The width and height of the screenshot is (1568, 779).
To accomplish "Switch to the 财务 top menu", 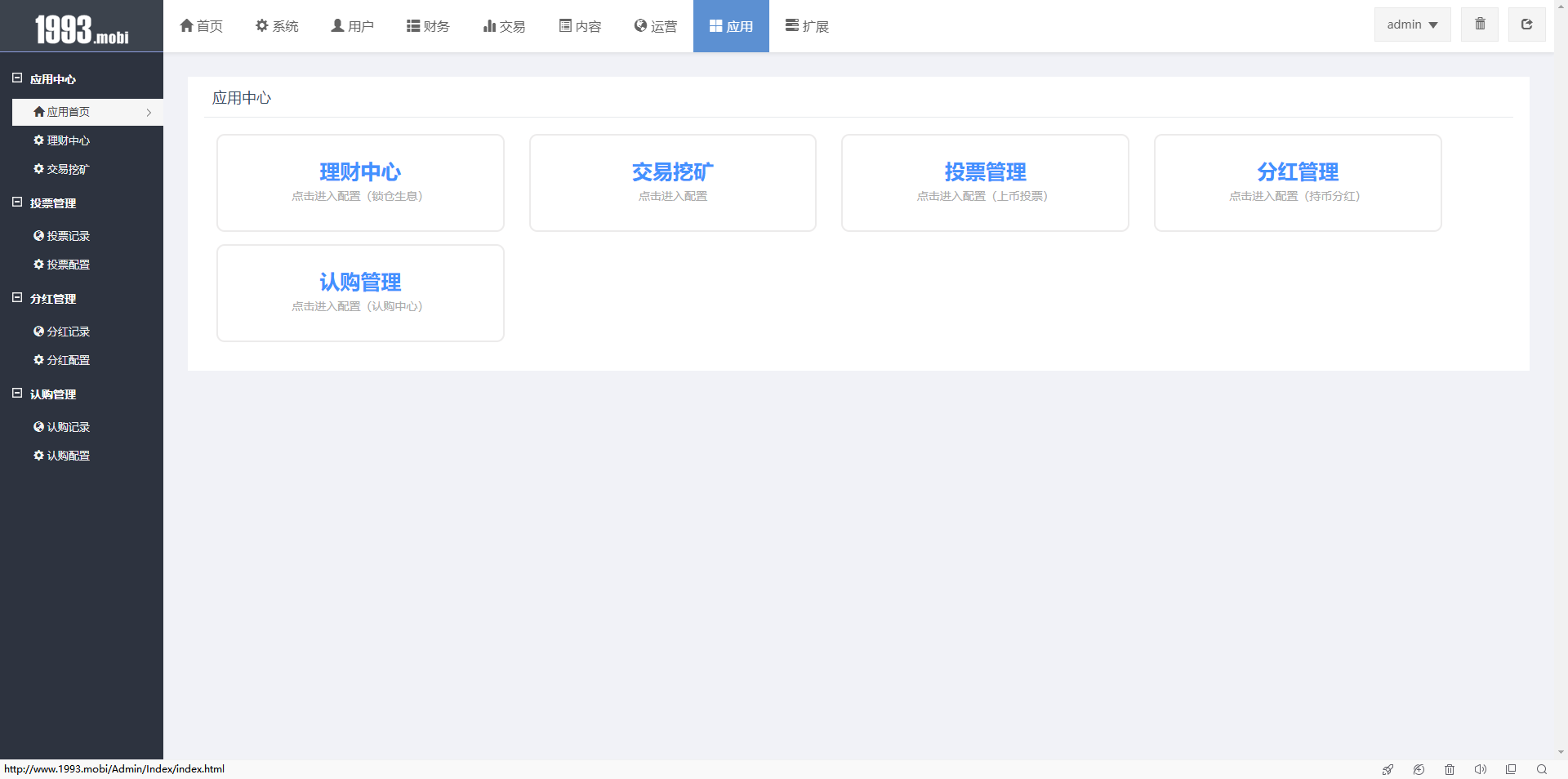I will pos(428,26).
